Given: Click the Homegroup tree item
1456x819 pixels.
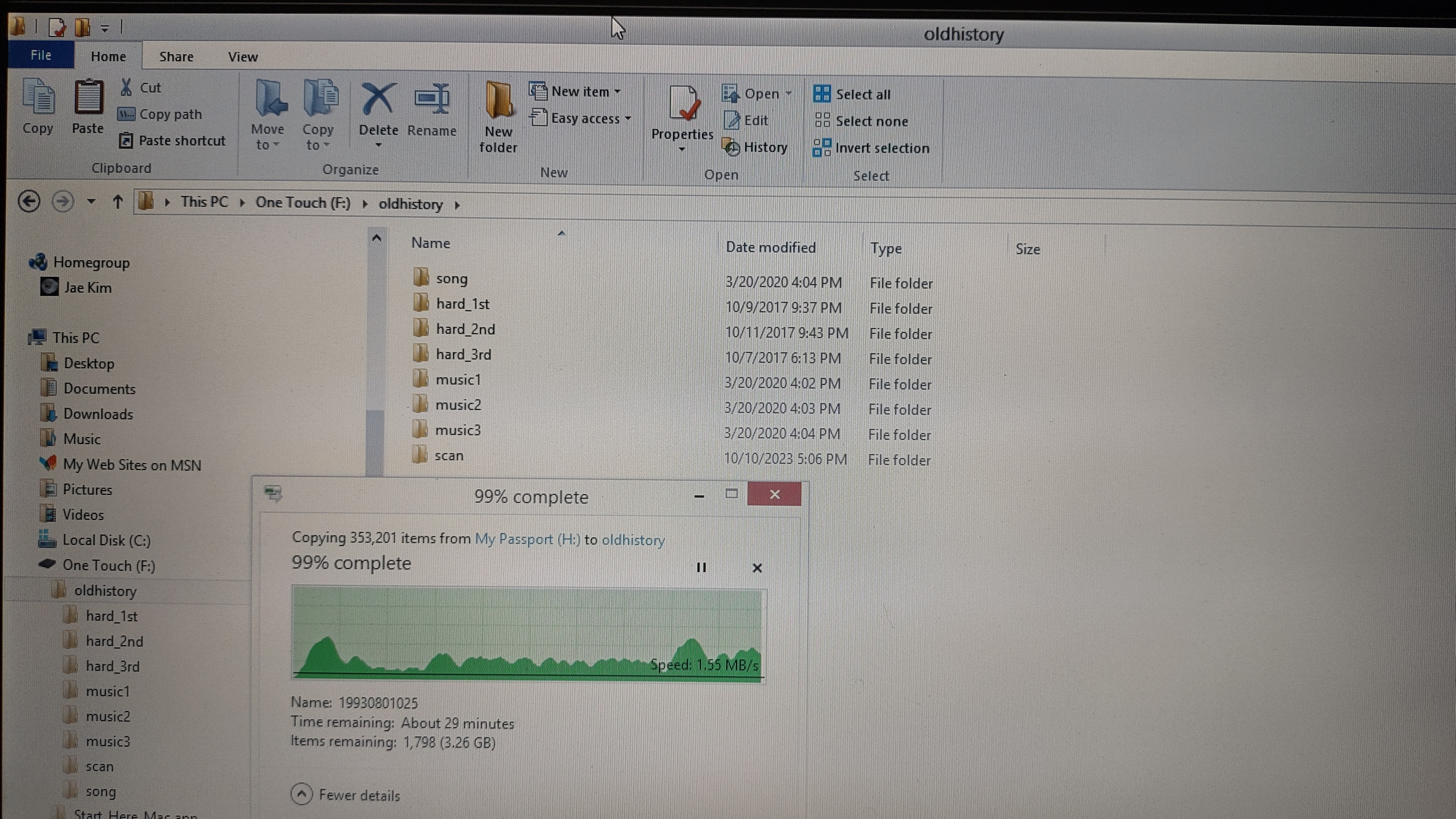Looking at the screenshot, I should [x=79, y=262].
